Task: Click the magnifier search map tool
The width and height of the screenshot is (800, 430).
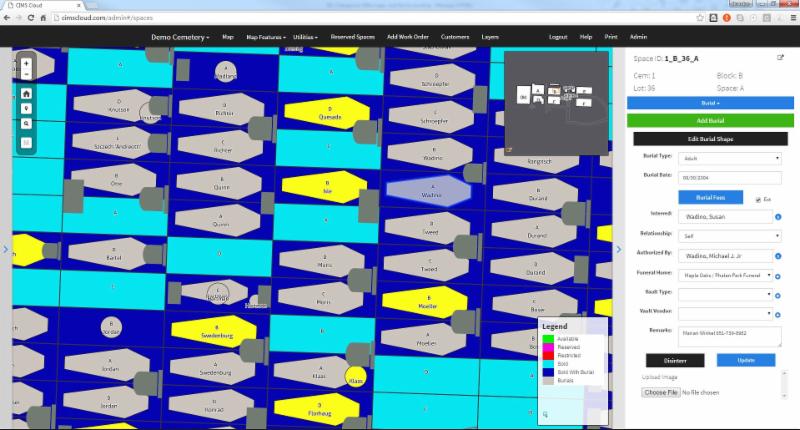Action: [x=26, y=124]
